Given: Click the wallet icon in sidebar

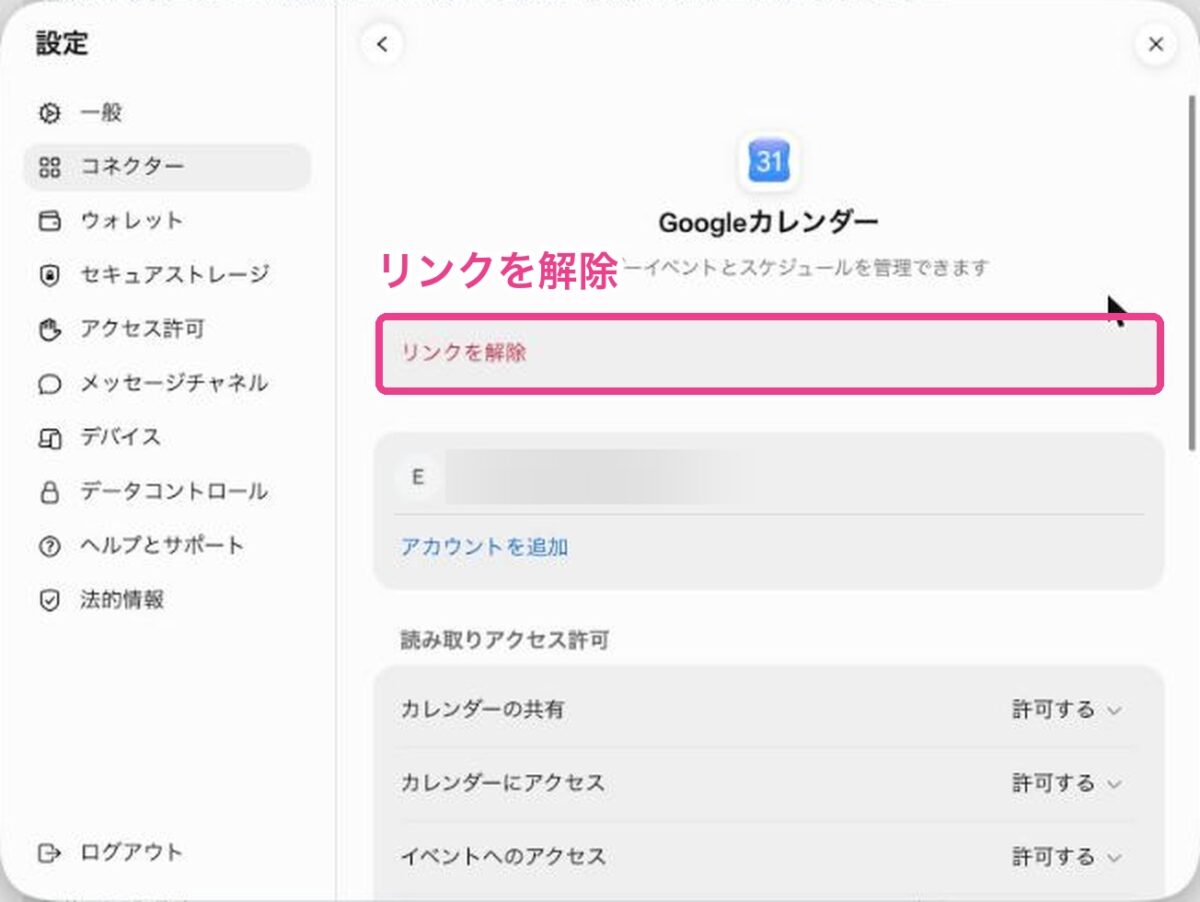Looking at the screenshot, I should coord(49,221).
